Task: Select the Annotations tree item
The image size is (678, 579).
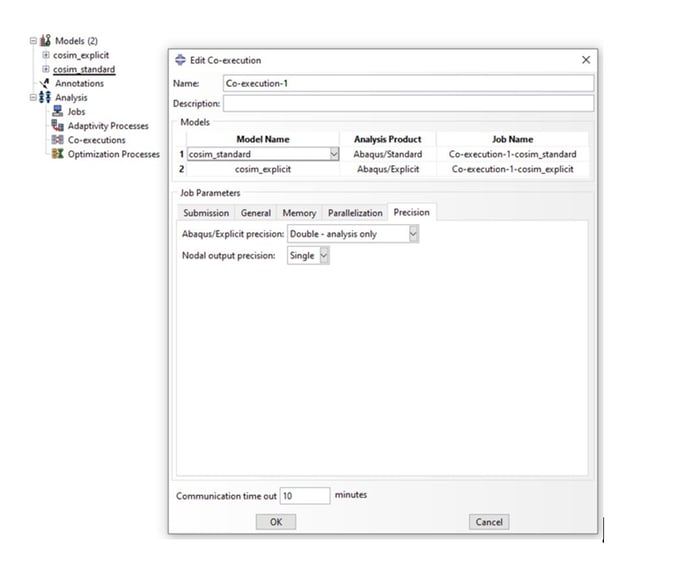Action: pyautogui.click(x=79, y=83)
